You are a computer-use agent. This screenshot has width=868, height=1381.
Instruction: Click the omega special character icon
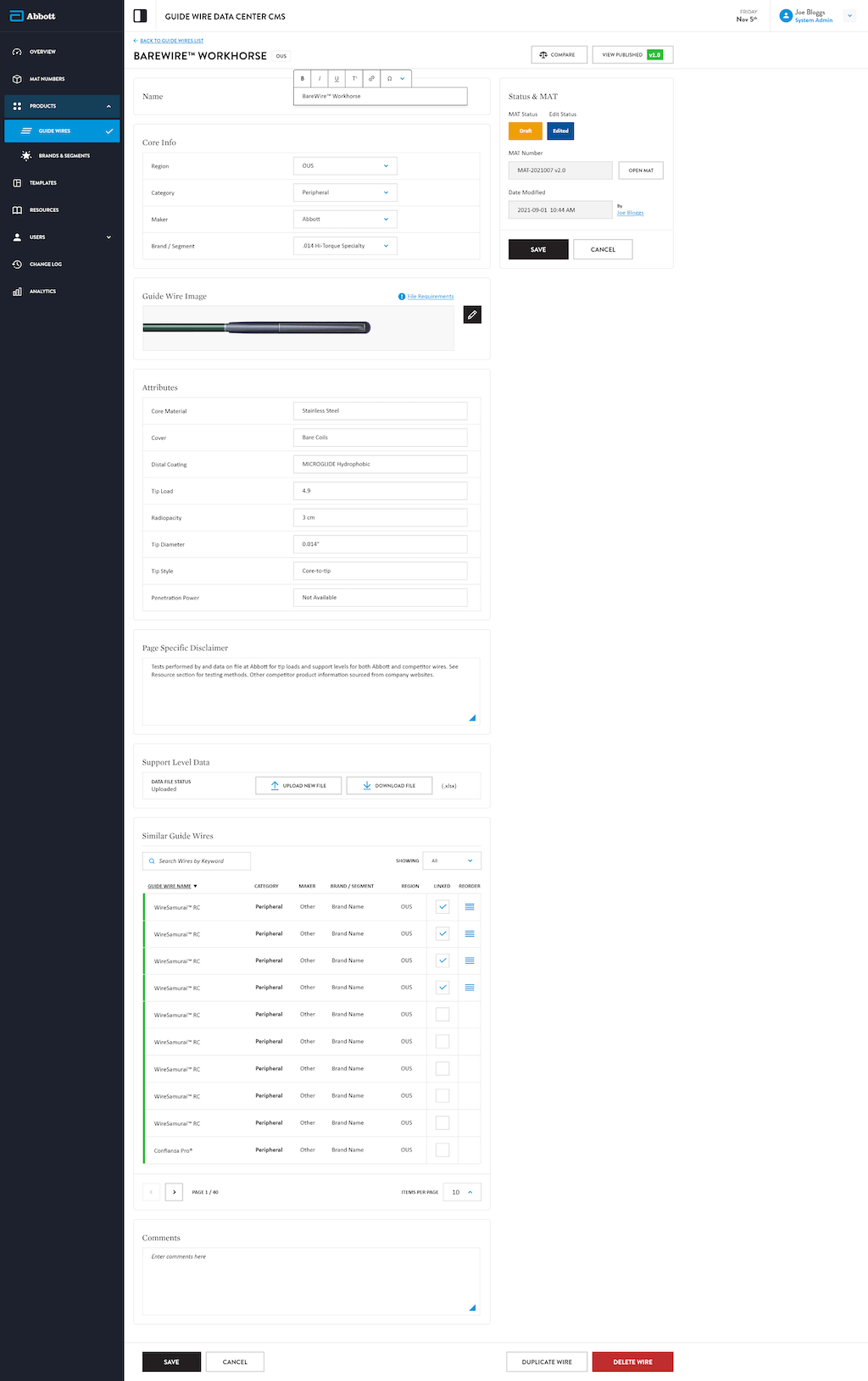389,79
